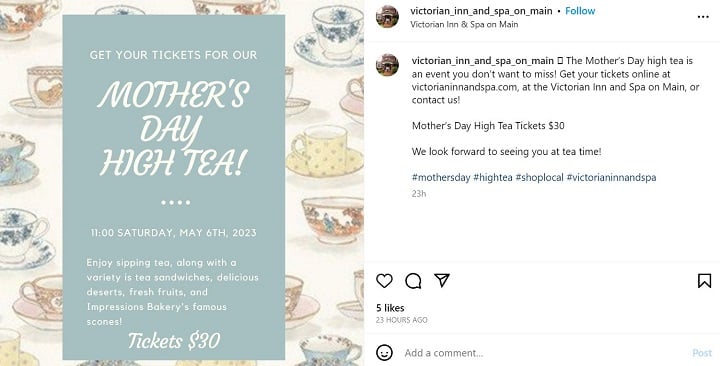Open the #hightea hashtag
The width and height of the screenshot is (720, 366).
click(493, 177)
